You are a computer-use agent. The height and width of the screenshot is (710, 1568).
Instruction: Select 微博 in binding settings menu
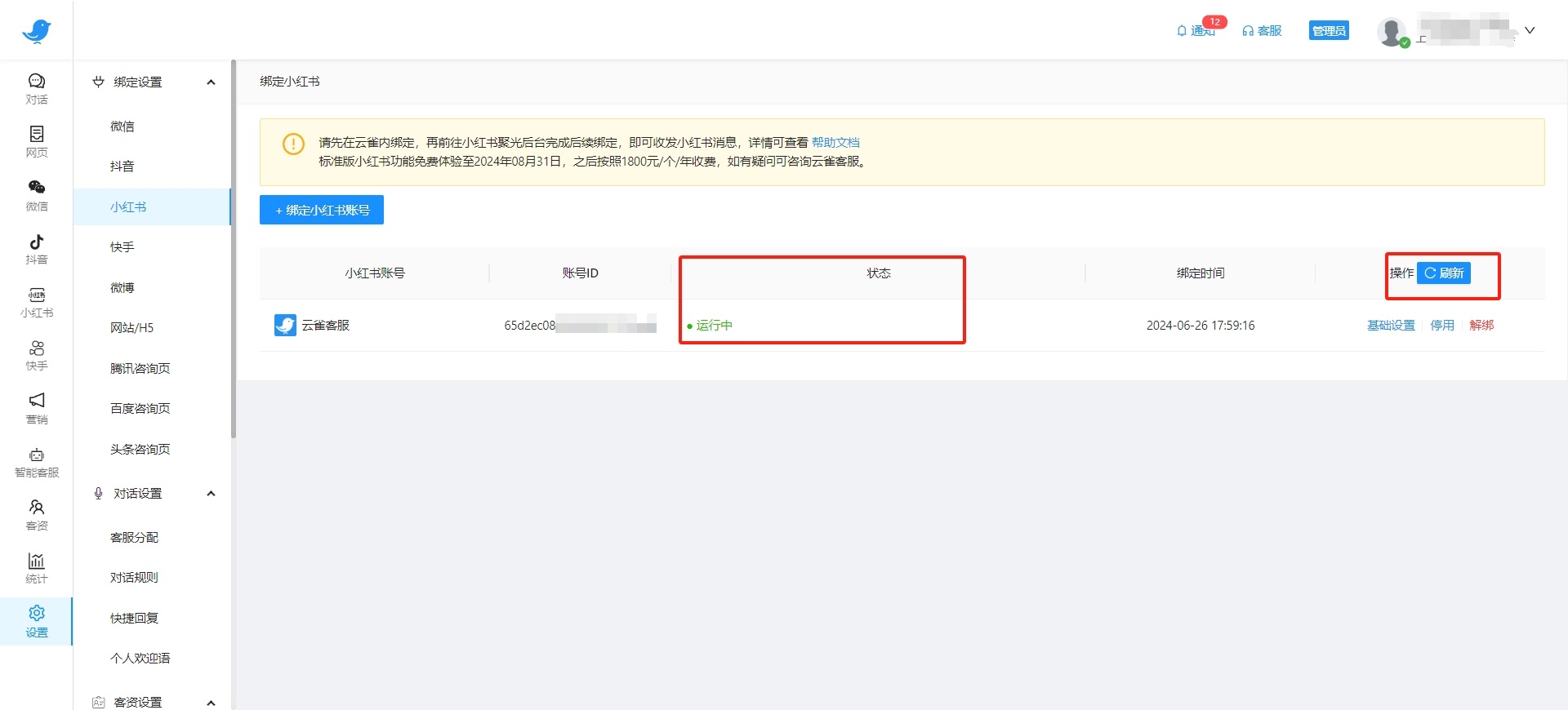[x=122, y=287]
